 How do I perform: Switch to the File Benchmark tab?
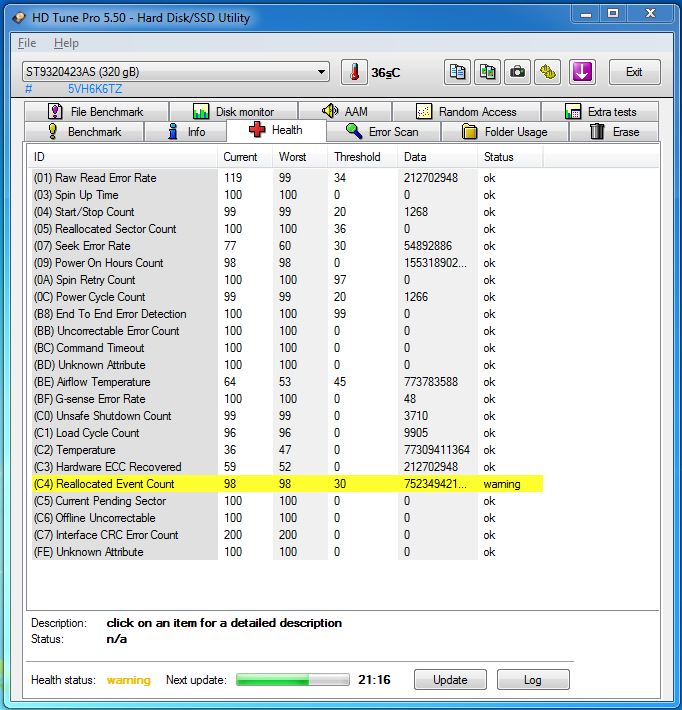point(96,111)
